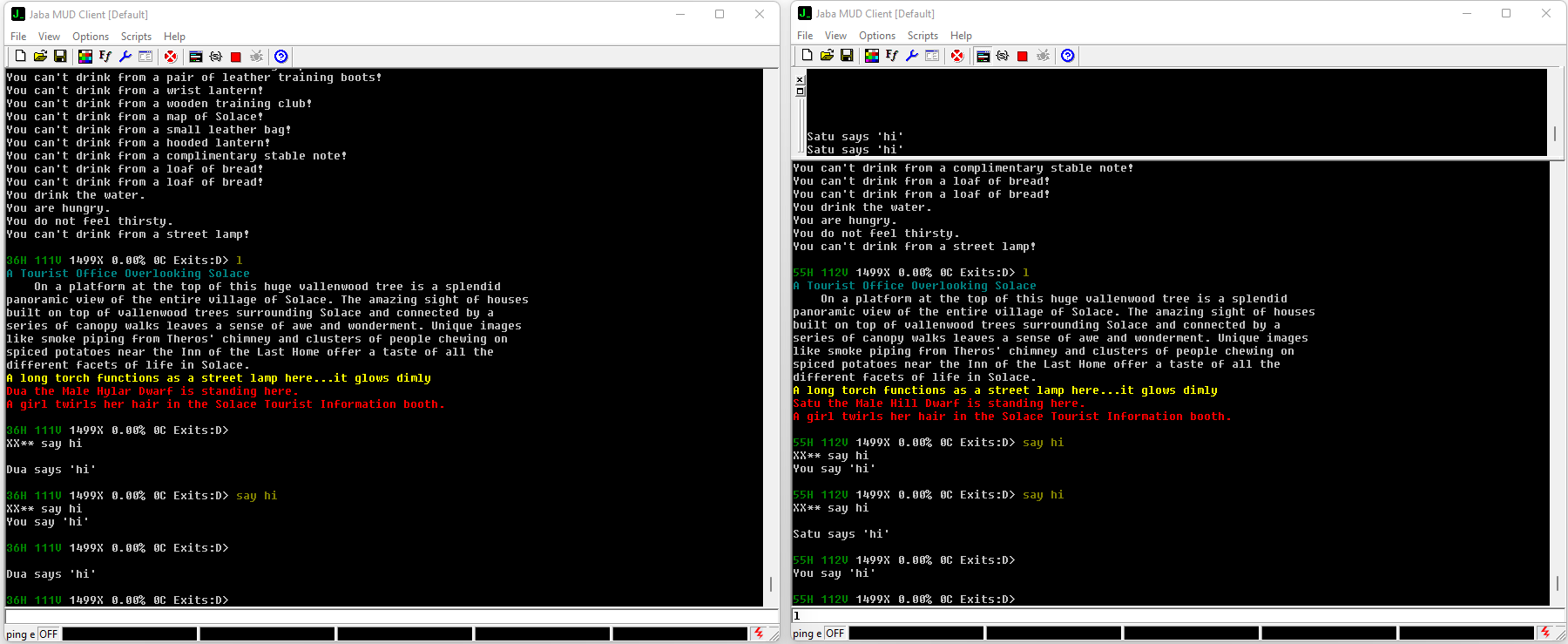Open File menu in left window
Image resolution: width=1568 pixels, height=644 pixels.
coord(18,37)
